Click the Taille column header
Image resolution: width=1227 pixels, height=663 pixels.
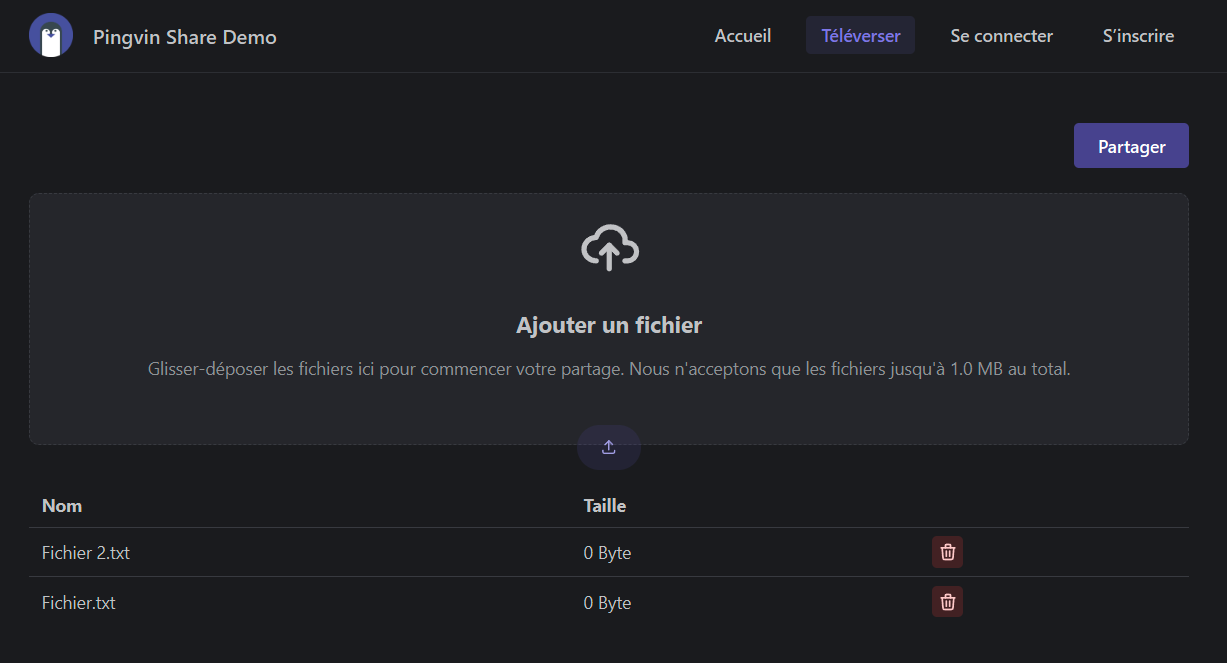point(604,506)
